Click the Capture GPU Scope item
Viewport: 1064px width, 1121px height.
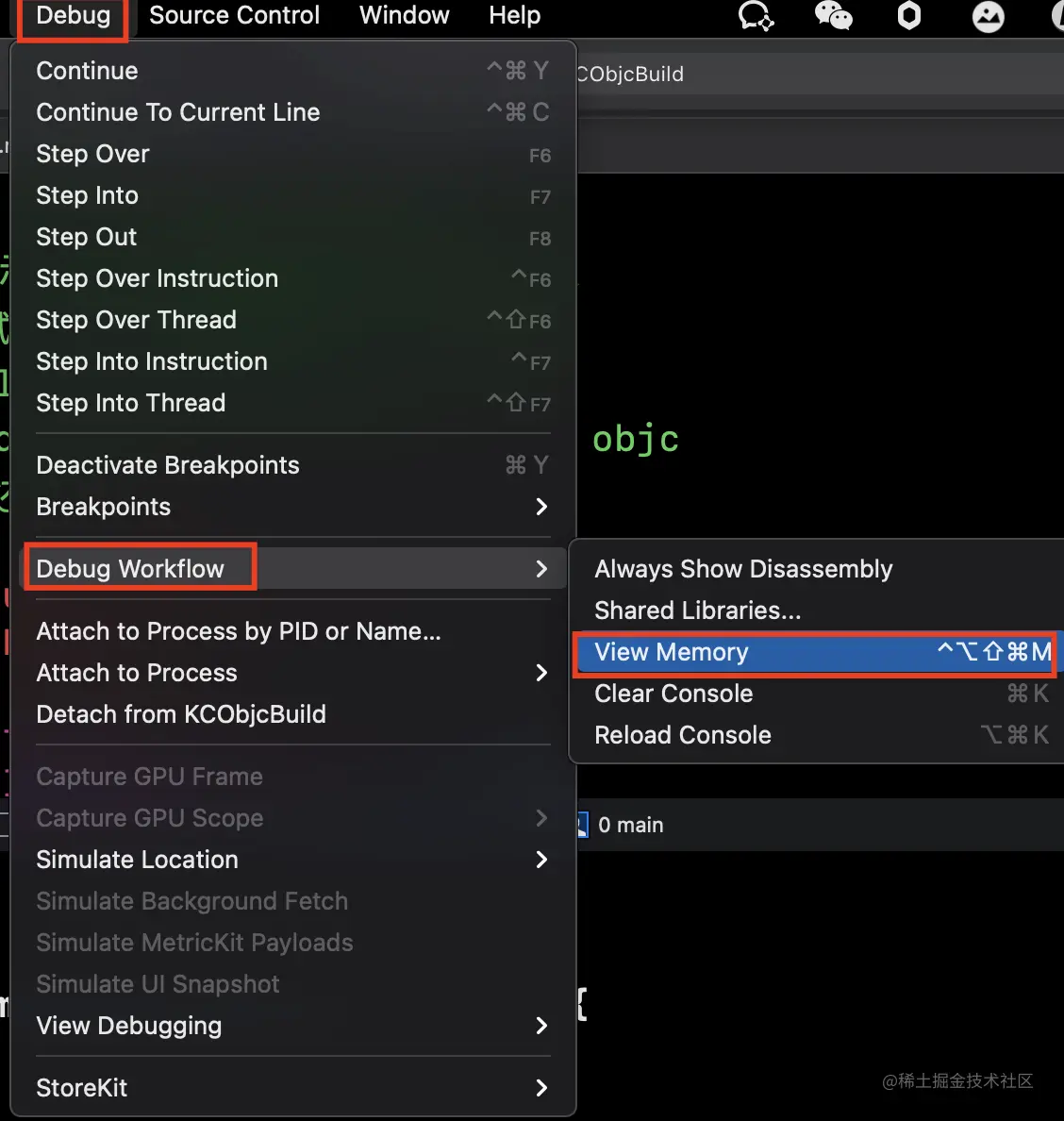click(293, 818)
